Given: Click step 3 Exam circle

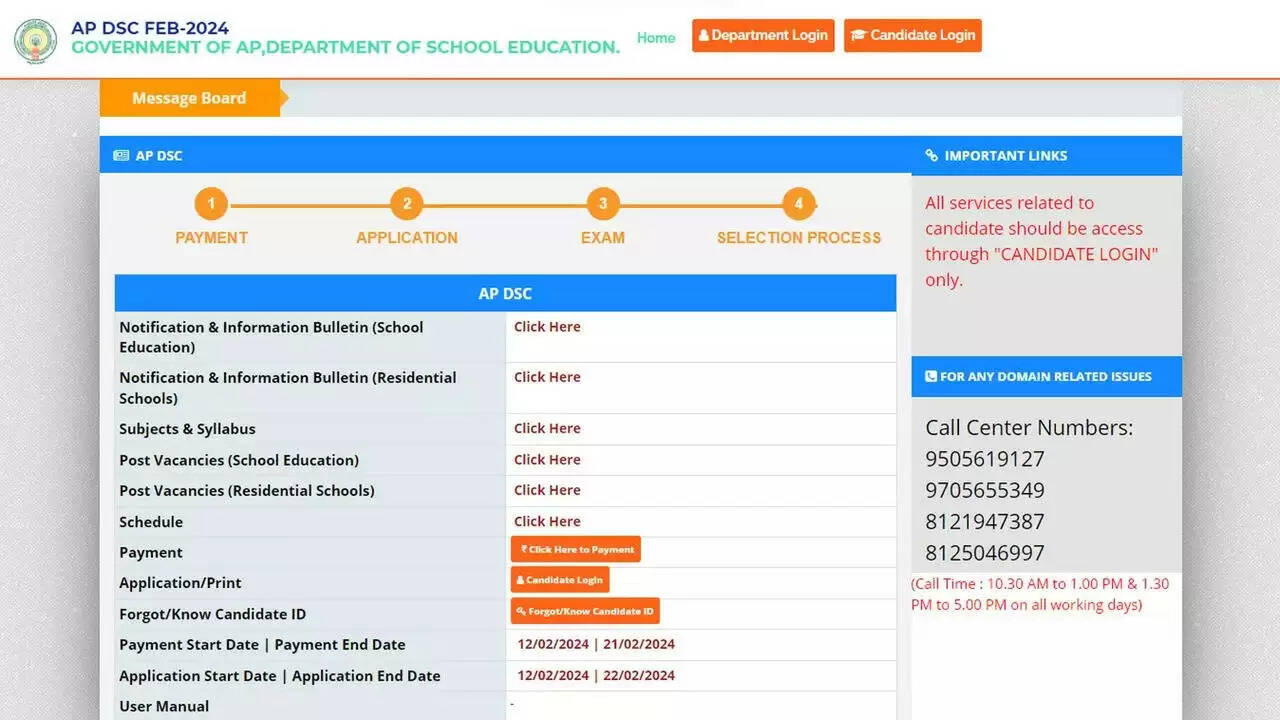Looking at the screenshot, I should pyautogui.click(x=602, y=205).
